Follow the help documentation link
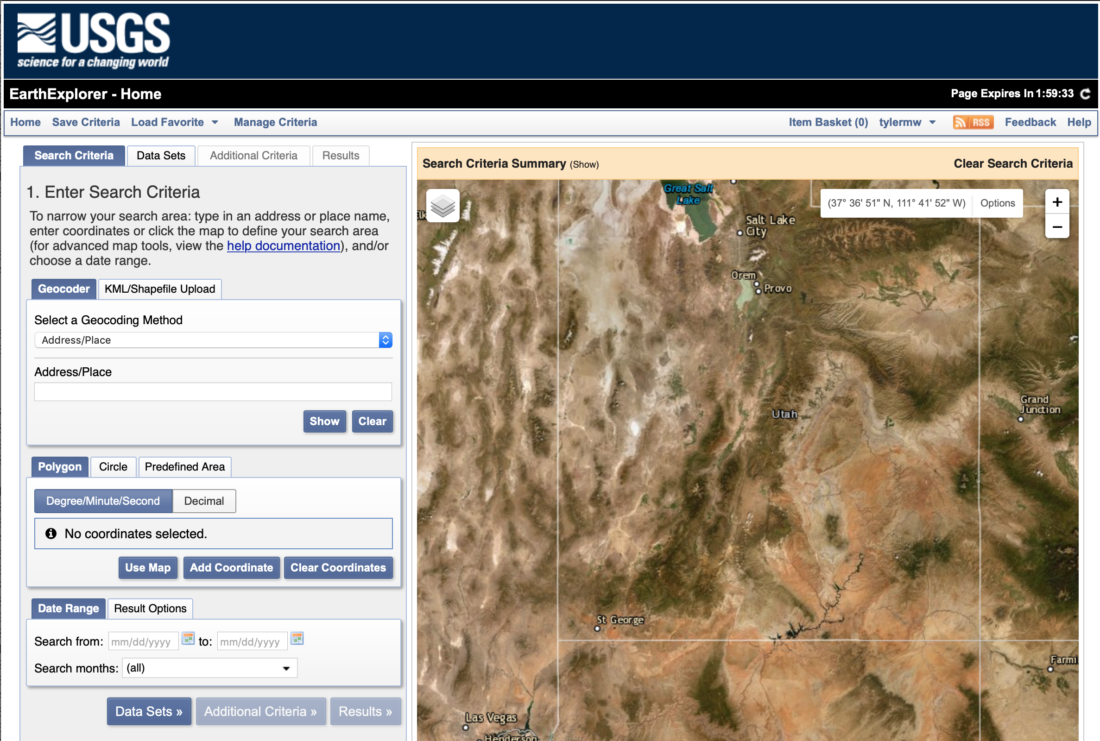 pos(283,246)
